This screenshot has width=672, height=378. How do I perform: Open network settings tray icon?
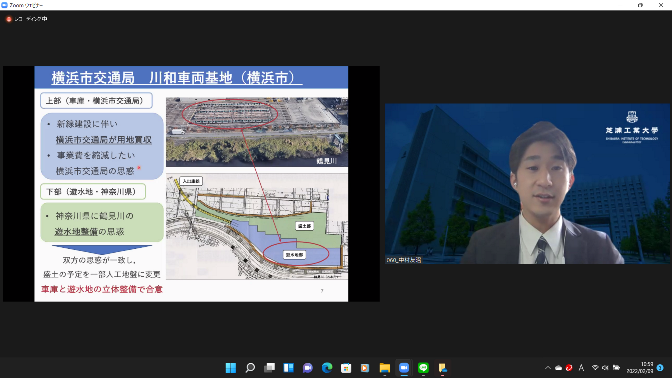coord(595,368)
